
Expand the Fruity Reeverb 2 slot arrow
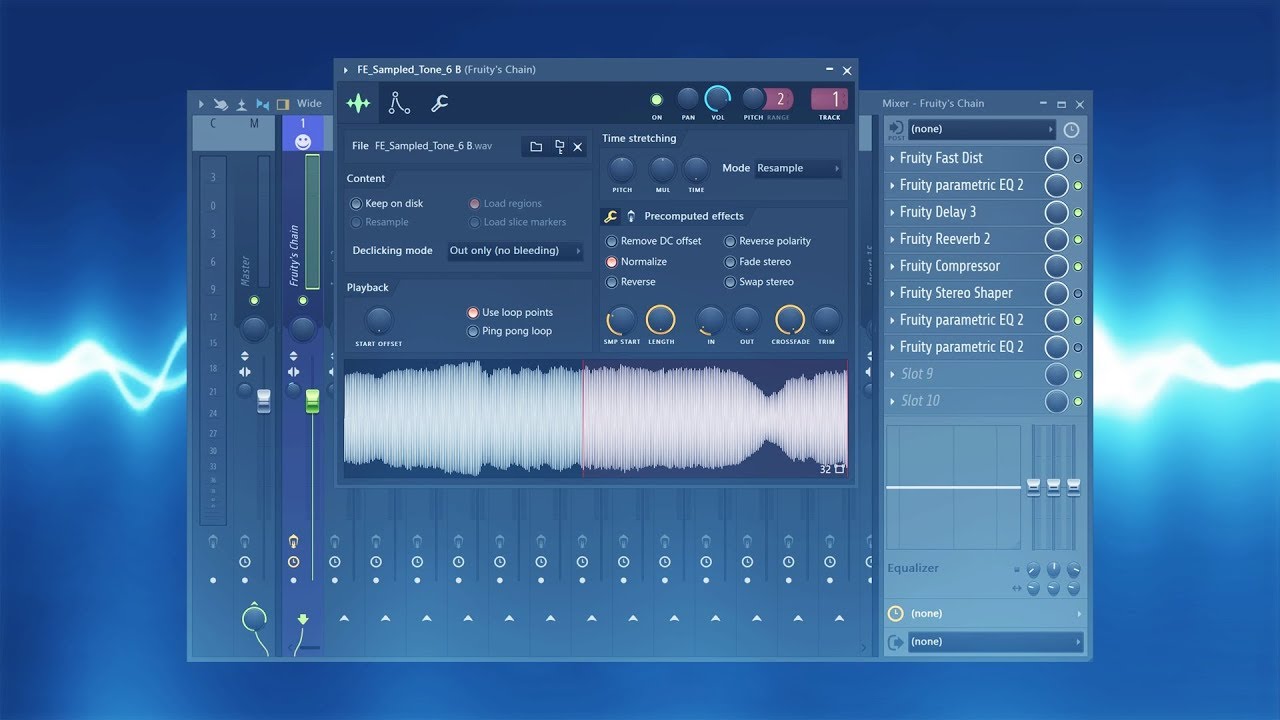pos(892,239)
